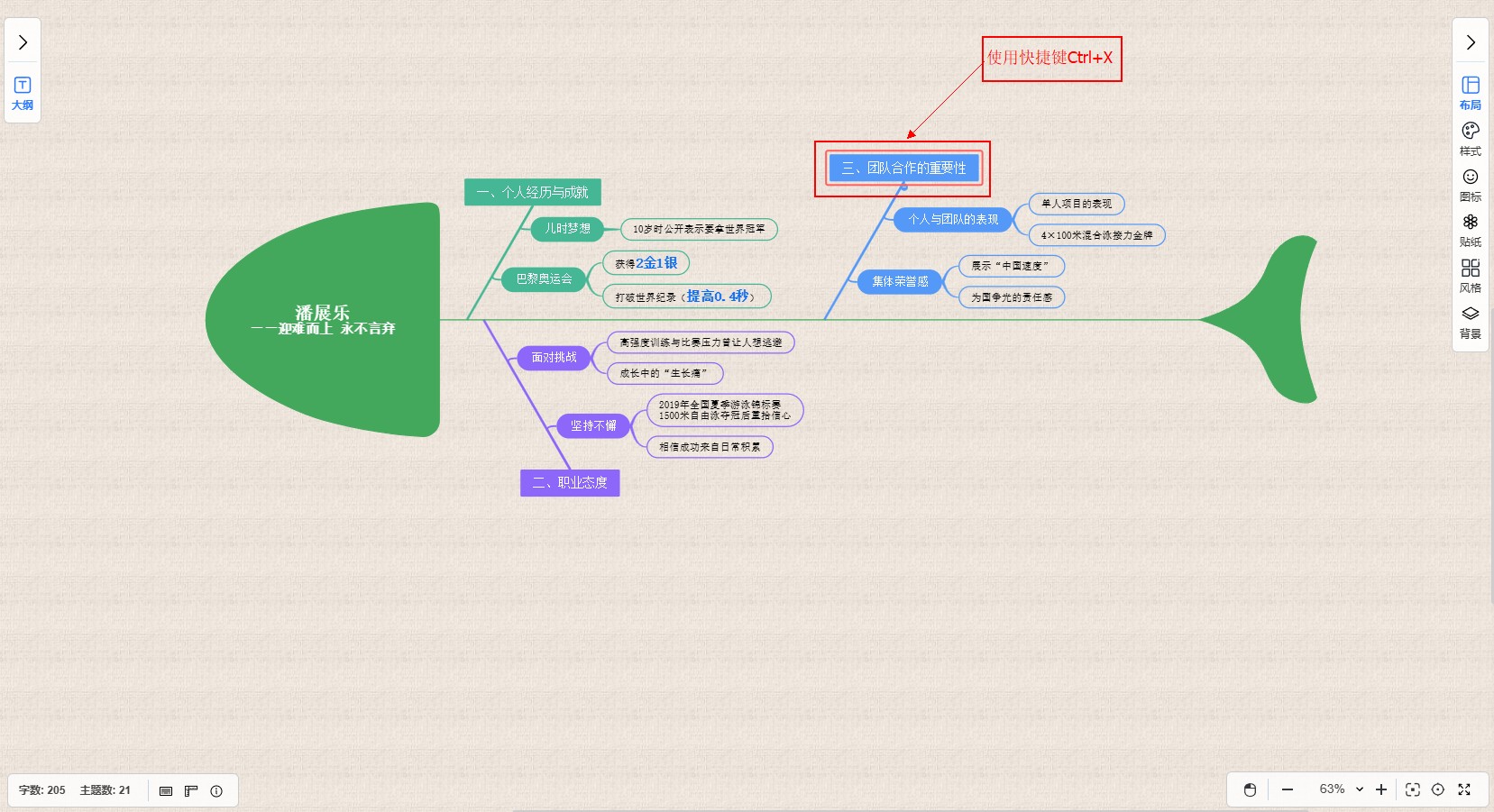Toggle the mouse mode icon
The image size is (1494, 812).
[x=1250, y=790]
